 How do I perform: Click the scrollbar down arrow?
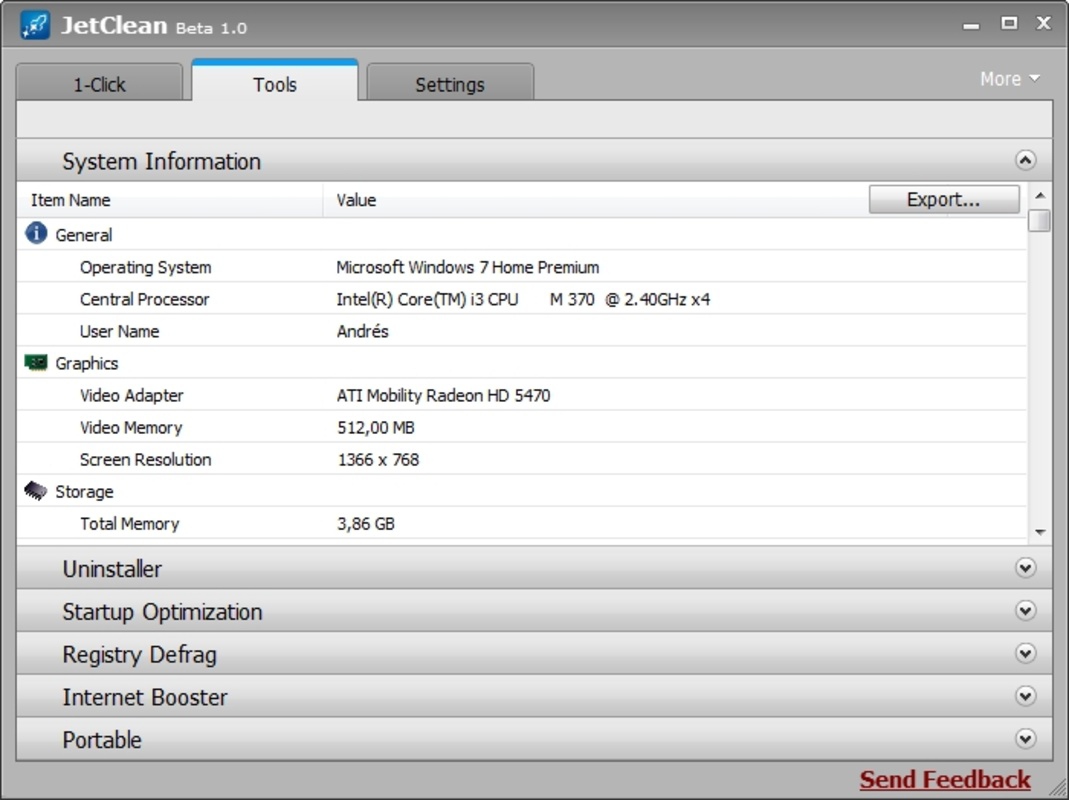coord(1040,532)
